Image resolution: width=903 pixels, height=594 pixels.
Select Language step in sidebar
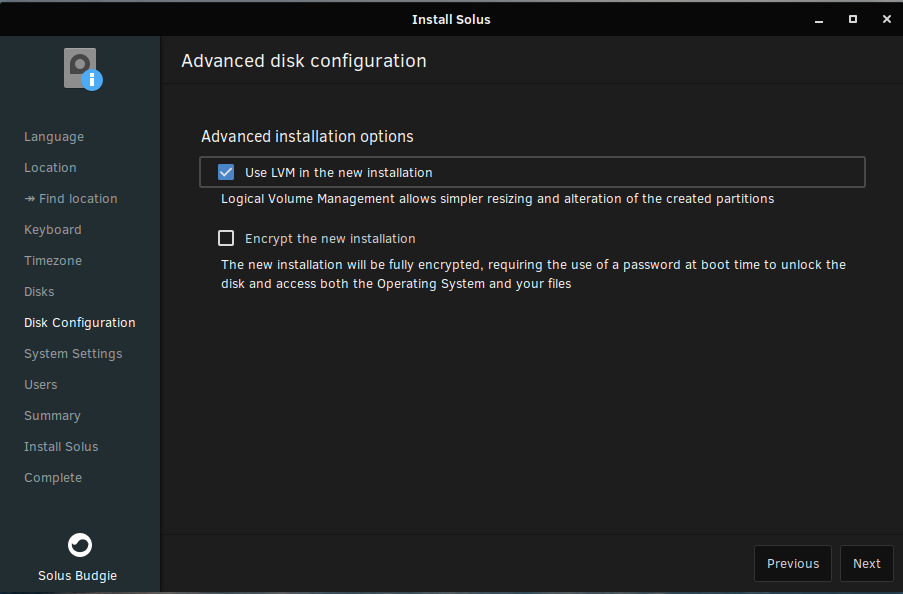point(54,137)
